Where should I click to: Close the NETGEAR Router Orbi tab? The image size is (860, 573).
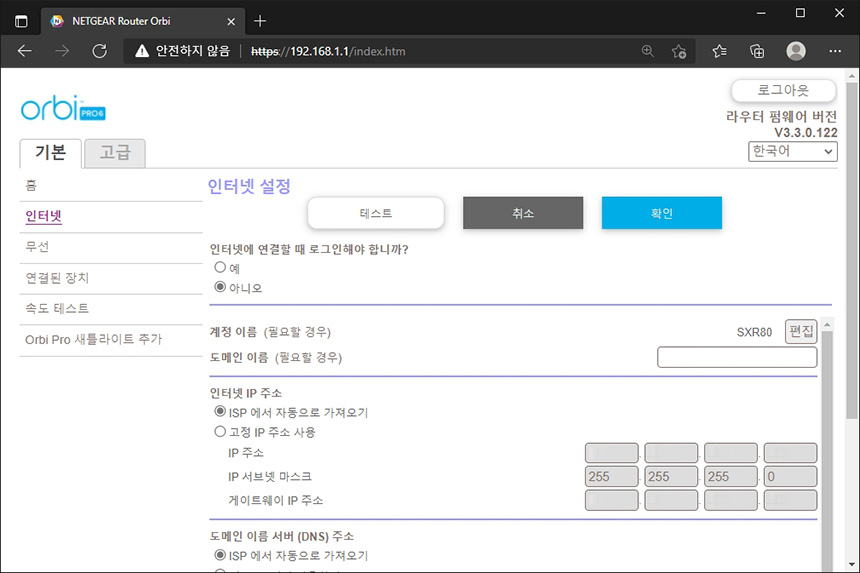click(231, 21)
